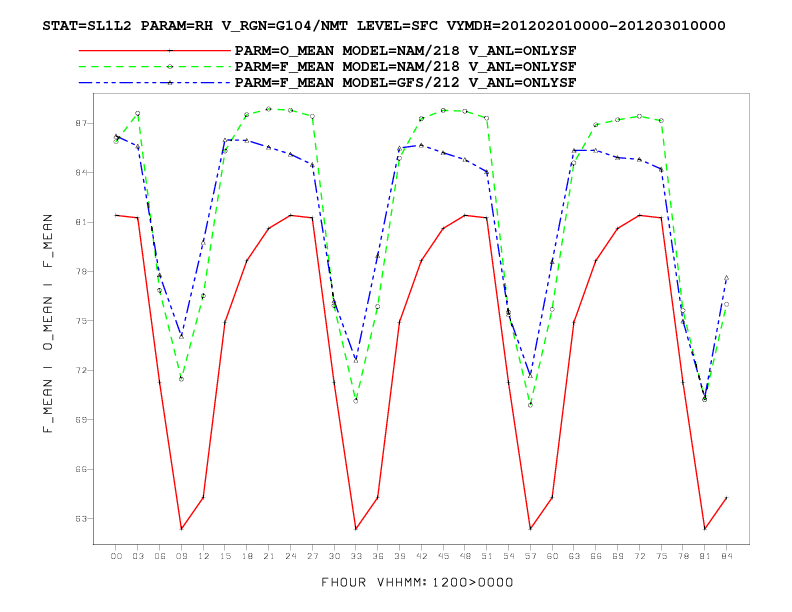Image resolution: width=792 pixels, height=612 pixels.
Task: Click x-axis tick label 21
Action: (269, 556)
